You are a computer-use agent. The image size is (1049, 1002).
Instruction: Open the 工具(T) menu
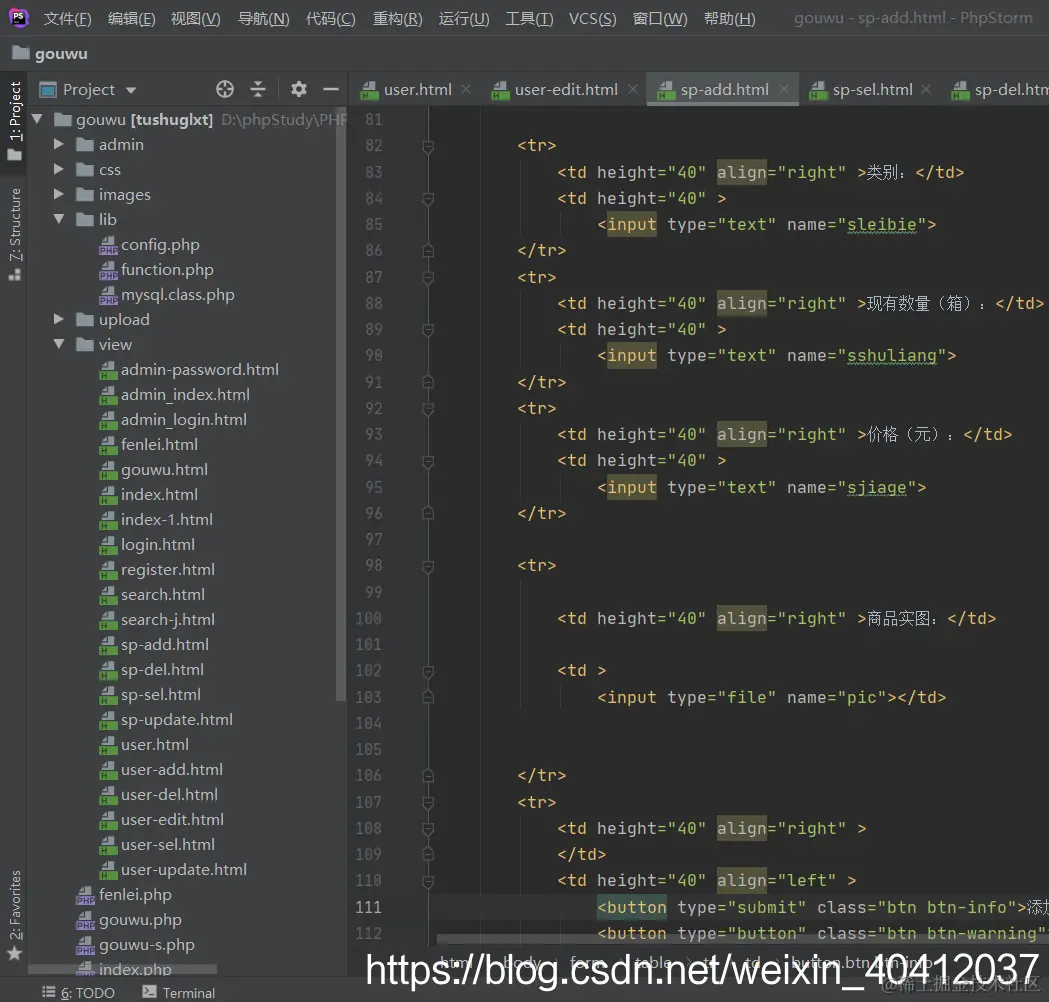[x=529, y=19]
